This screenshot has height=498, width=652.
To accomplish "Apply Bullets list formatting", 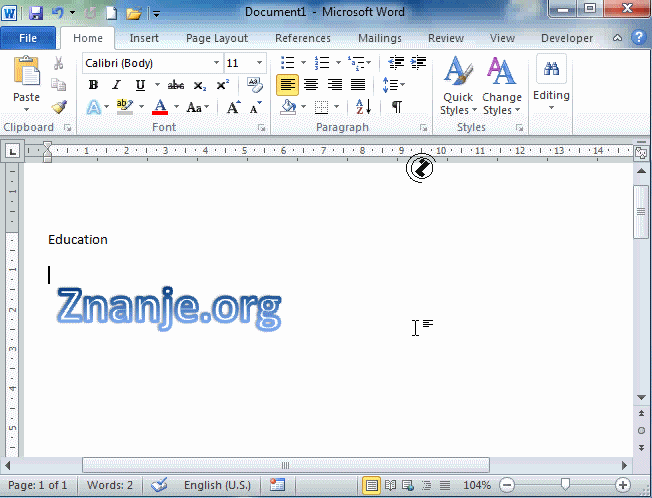I will (288, 63).
